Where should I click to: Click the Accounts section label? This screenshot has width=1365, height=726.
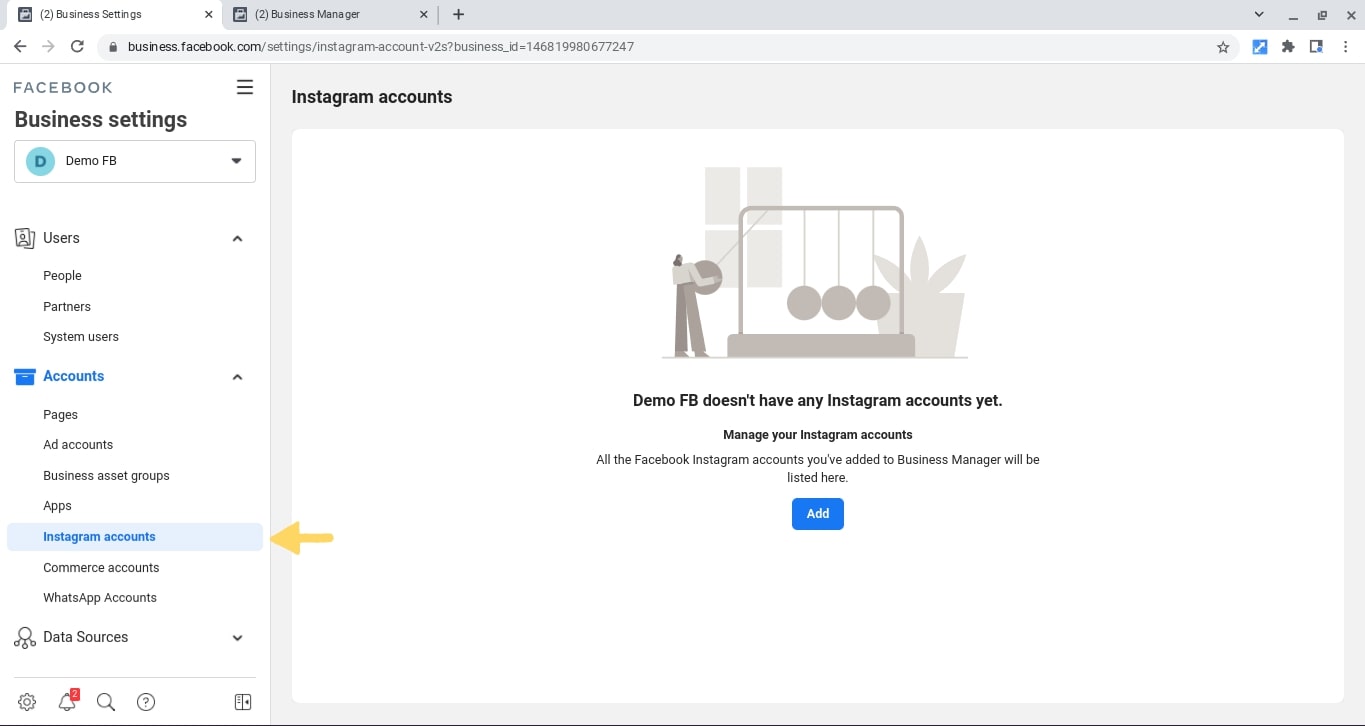click(x=73, y=376)
